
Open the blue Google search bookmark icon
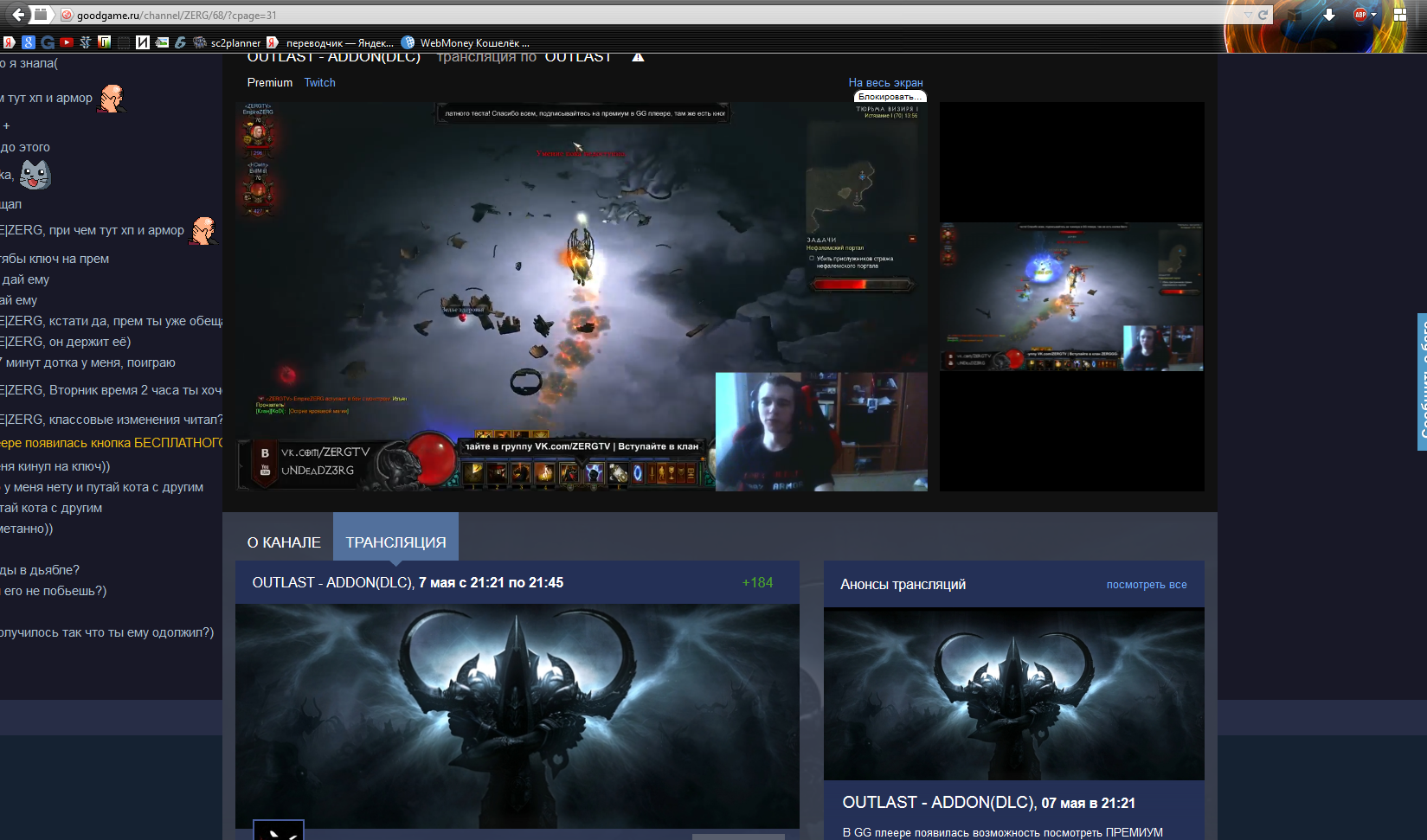click(29, 42)
